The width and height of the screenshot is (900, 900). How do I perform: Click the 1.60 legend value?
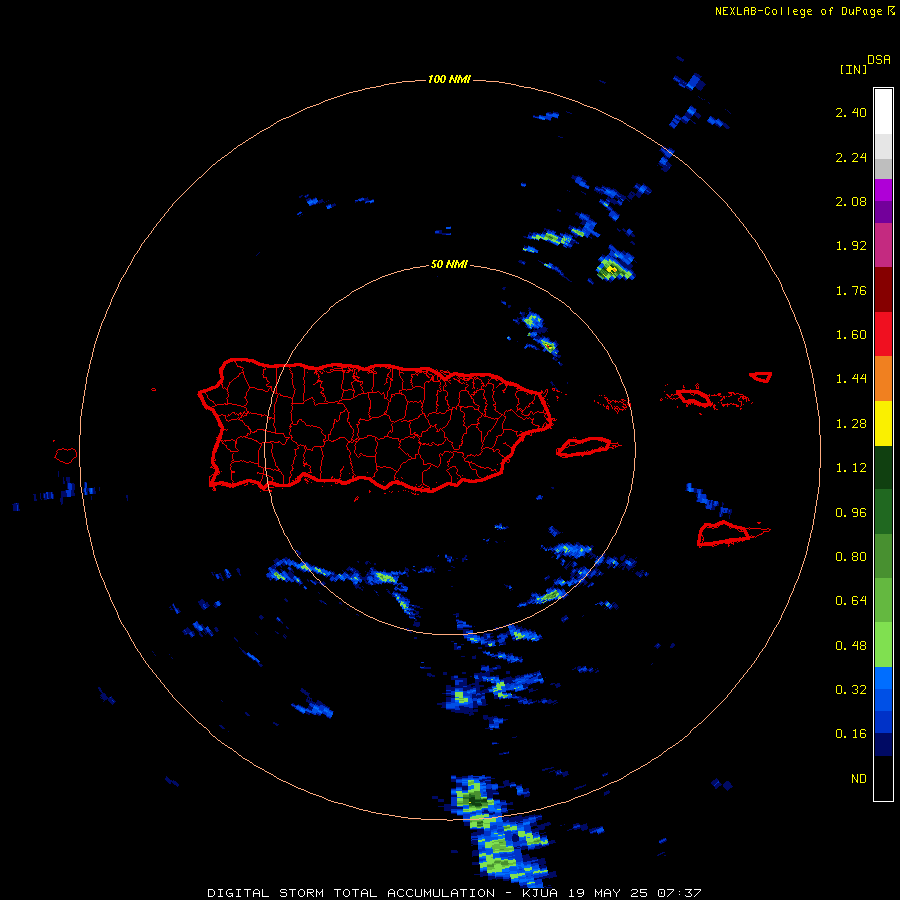click(x=851, y=335)
